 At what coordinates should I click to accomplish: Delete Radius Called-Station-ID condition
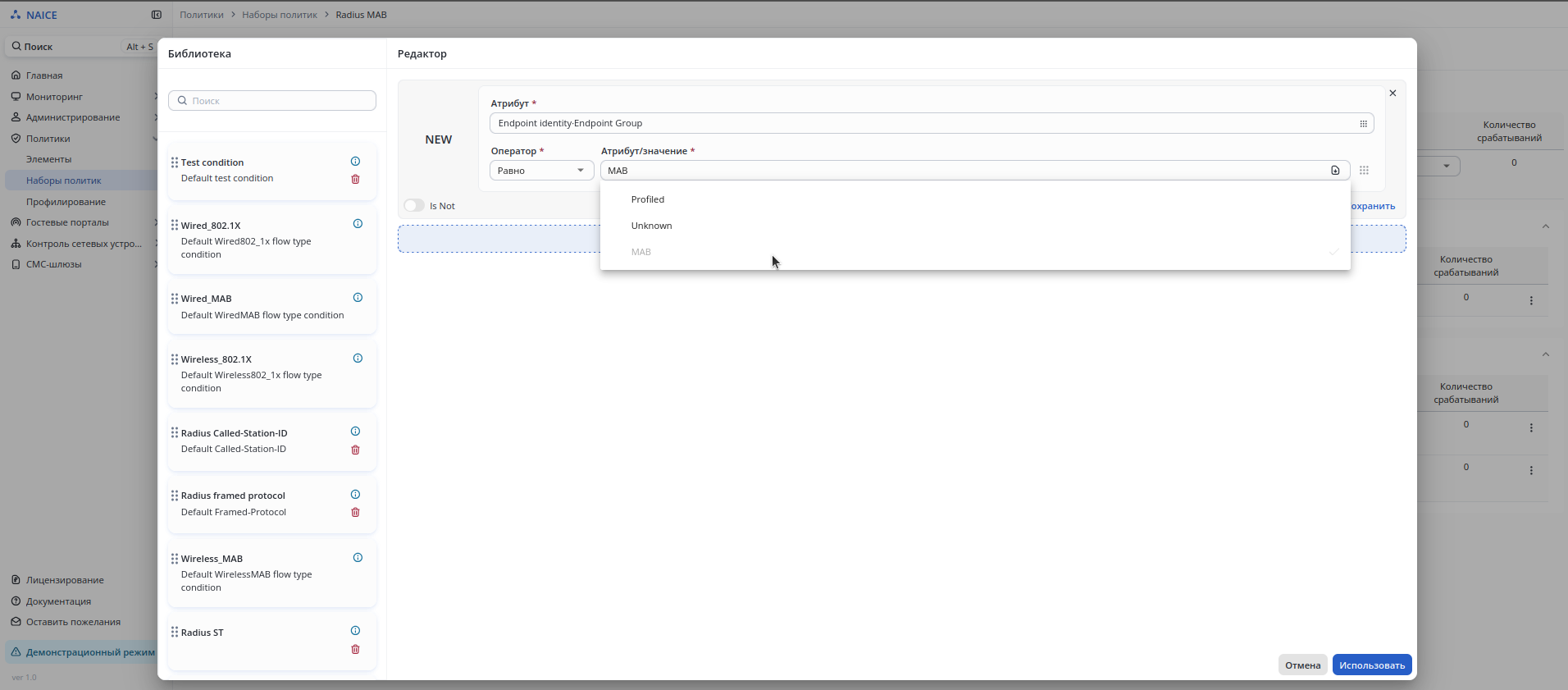pyautogui.click(x=355, y=450)
